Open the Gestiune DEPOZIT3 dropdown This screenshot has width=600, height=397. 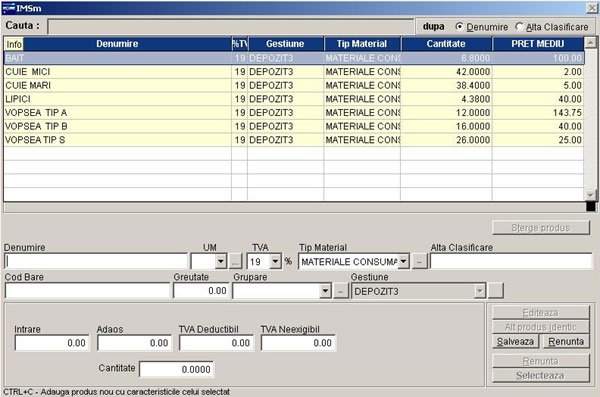[x=479, y=291]
